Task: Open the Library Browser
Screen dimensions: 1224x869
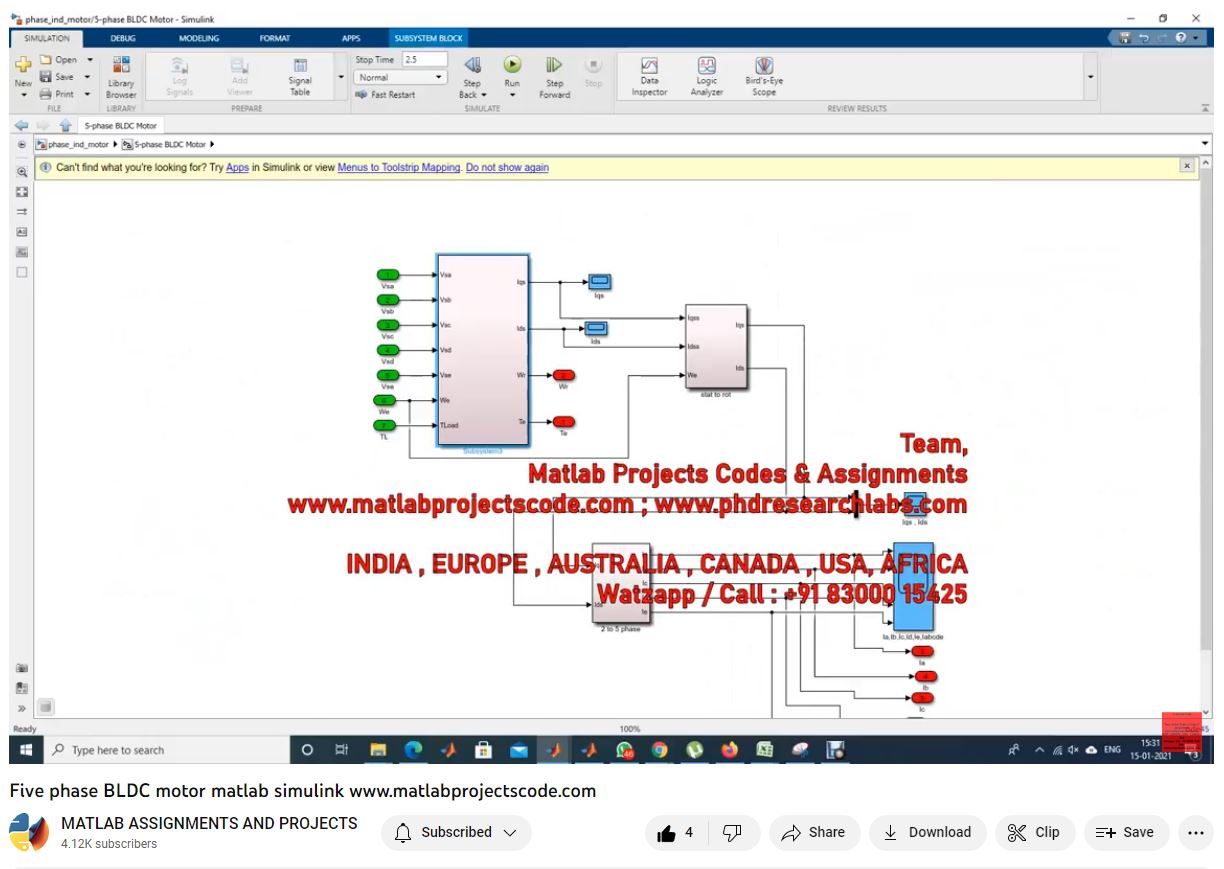Action: click(x=121, y=76)
